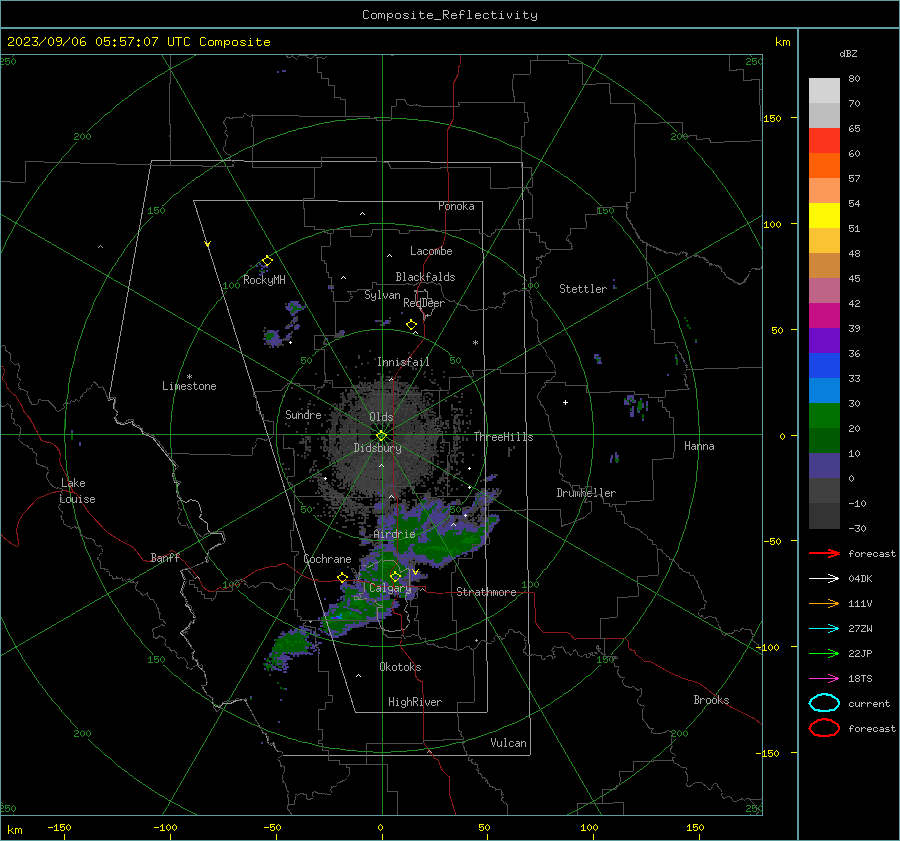Click the Sylvan label
This screenshot has height=841, width=900.
382,295
